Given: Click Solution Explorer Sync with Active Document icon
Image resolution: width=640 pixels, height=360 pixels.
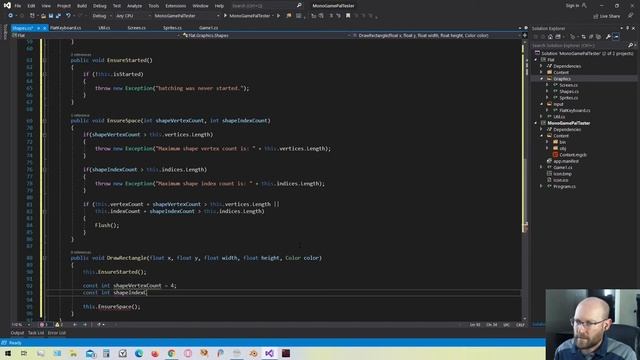Looking at the screenshot, I should click(x=583, y=37).
